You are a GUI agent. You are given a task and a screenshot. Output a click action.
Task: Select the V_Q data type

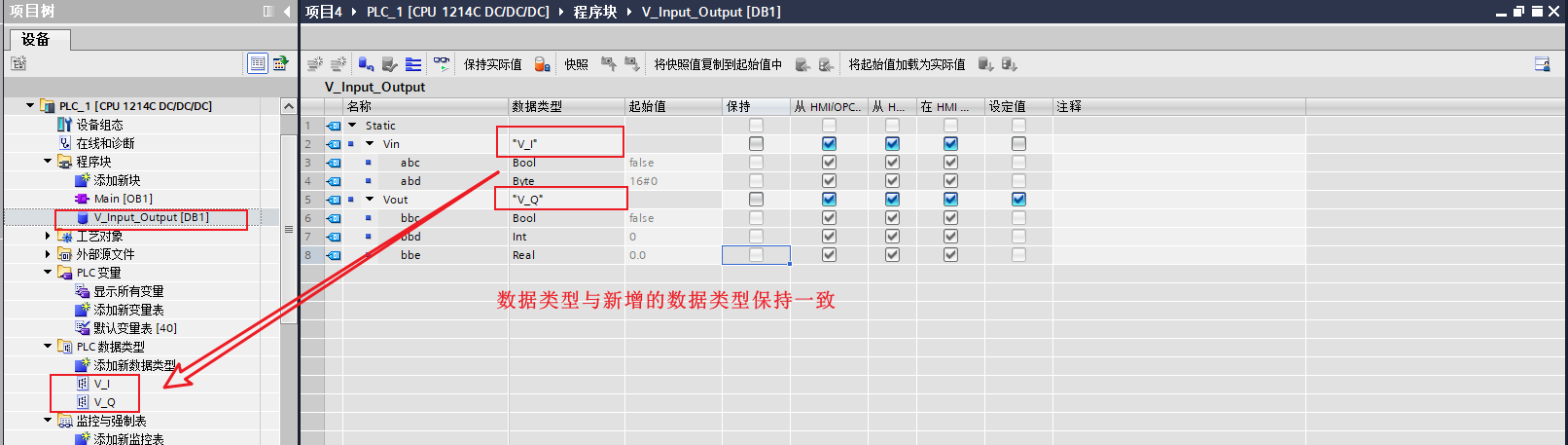pyautogui.click(x=104, y=402)
